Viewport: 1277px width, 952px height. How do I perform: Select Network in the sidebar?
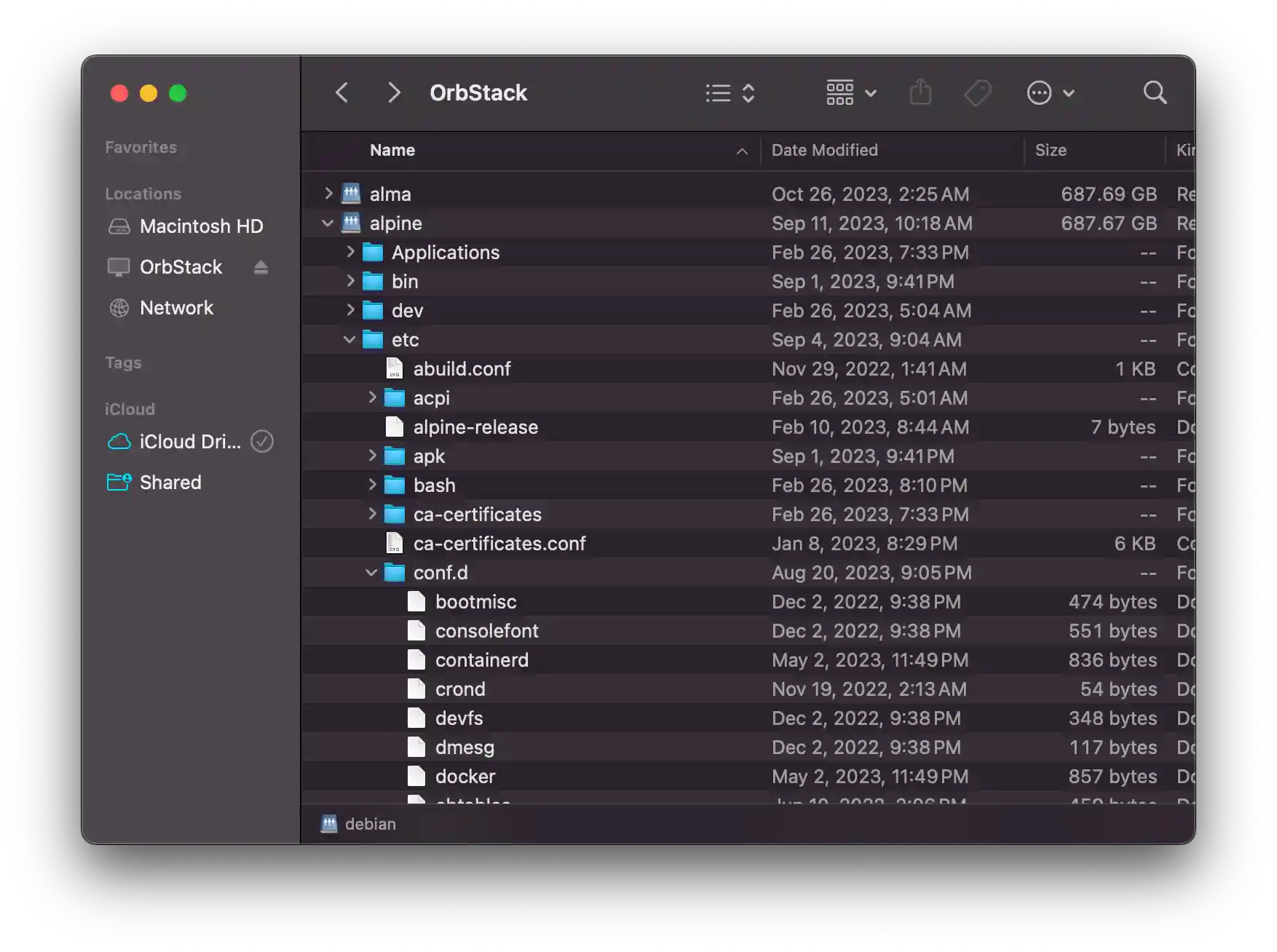point(176,308)
